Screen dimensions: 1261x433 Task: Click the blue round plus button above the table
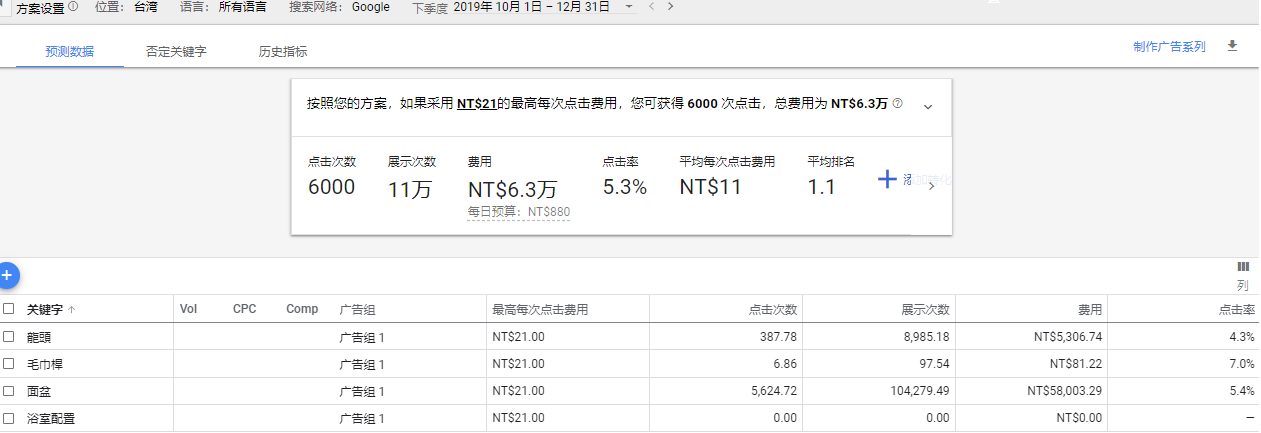coord(5,274)
